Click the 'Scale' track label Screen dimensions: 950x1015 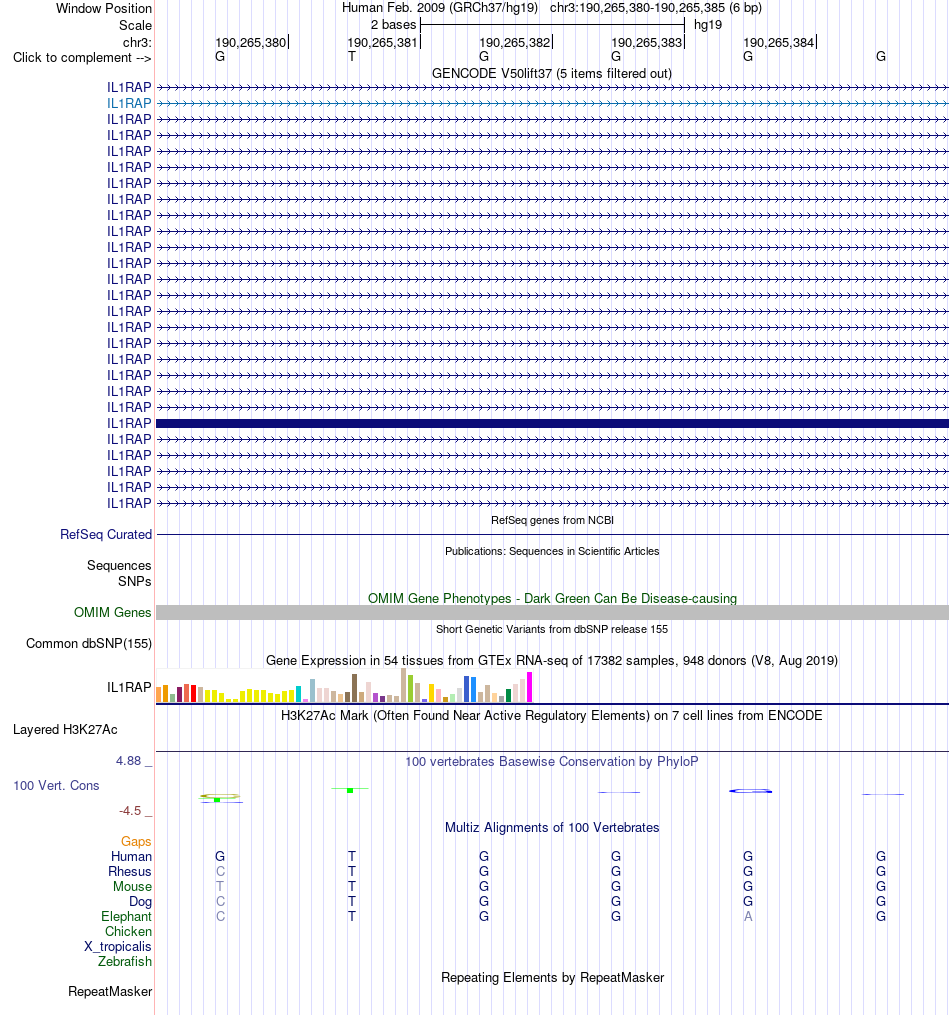pos(135,25)
